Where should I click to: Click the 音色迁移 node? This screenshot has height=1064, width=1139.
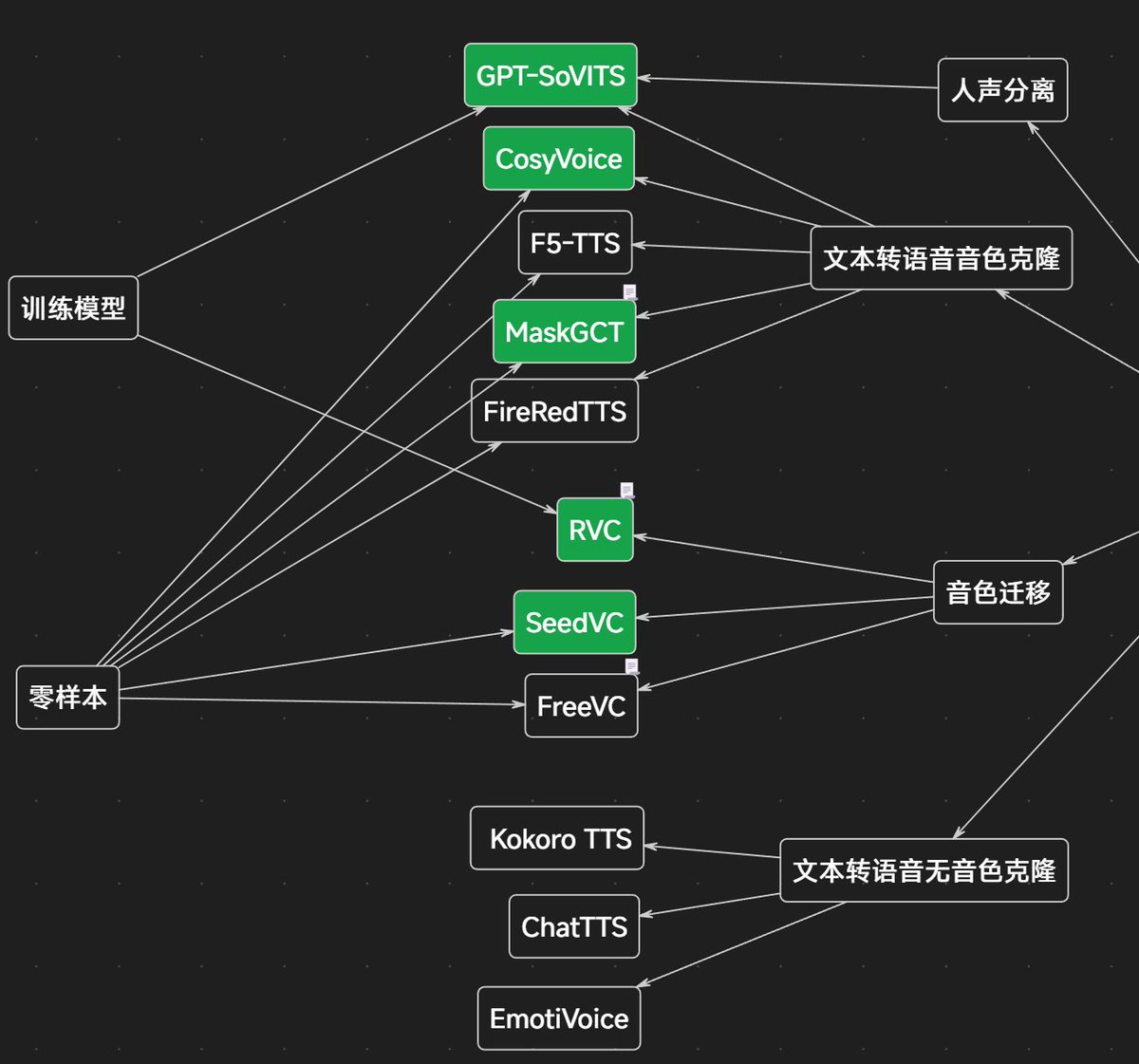click(x=998, y=592)
